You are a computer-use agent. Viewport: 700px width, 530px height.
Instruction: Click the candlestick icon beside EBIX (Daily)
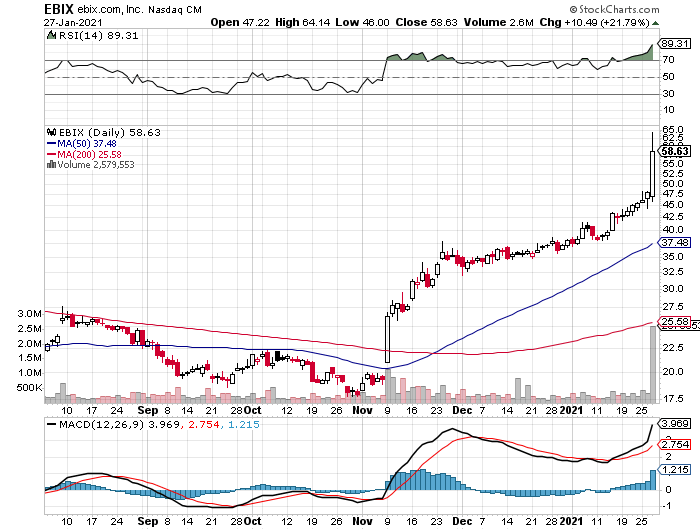click(52, 132)
